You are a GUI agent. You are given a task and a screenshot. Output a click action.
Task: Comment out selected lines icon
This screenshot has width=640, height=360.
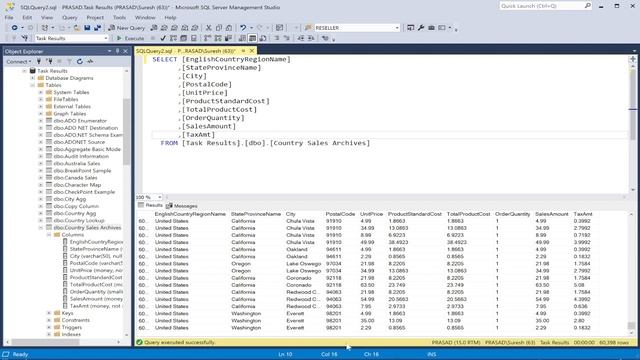click(276, 38)
